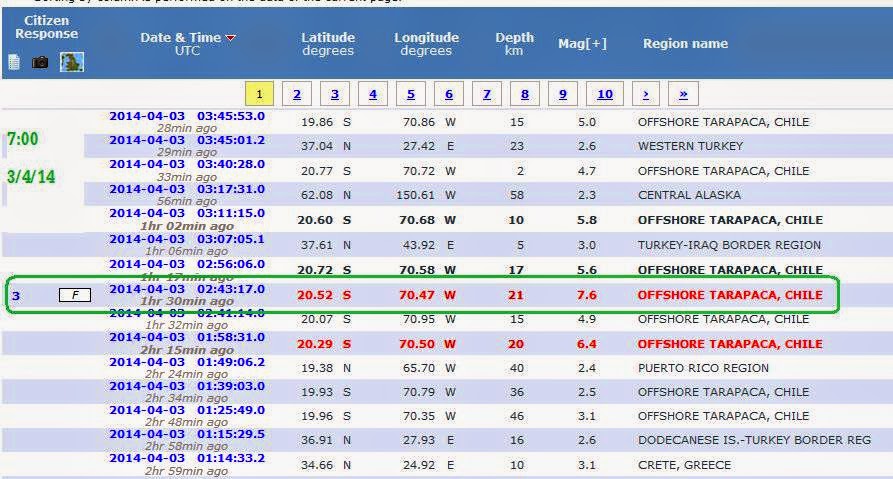Click the F felt-report box in highlighted row
The width and height of the screenshot is (893, 479).
pos(75,294)
